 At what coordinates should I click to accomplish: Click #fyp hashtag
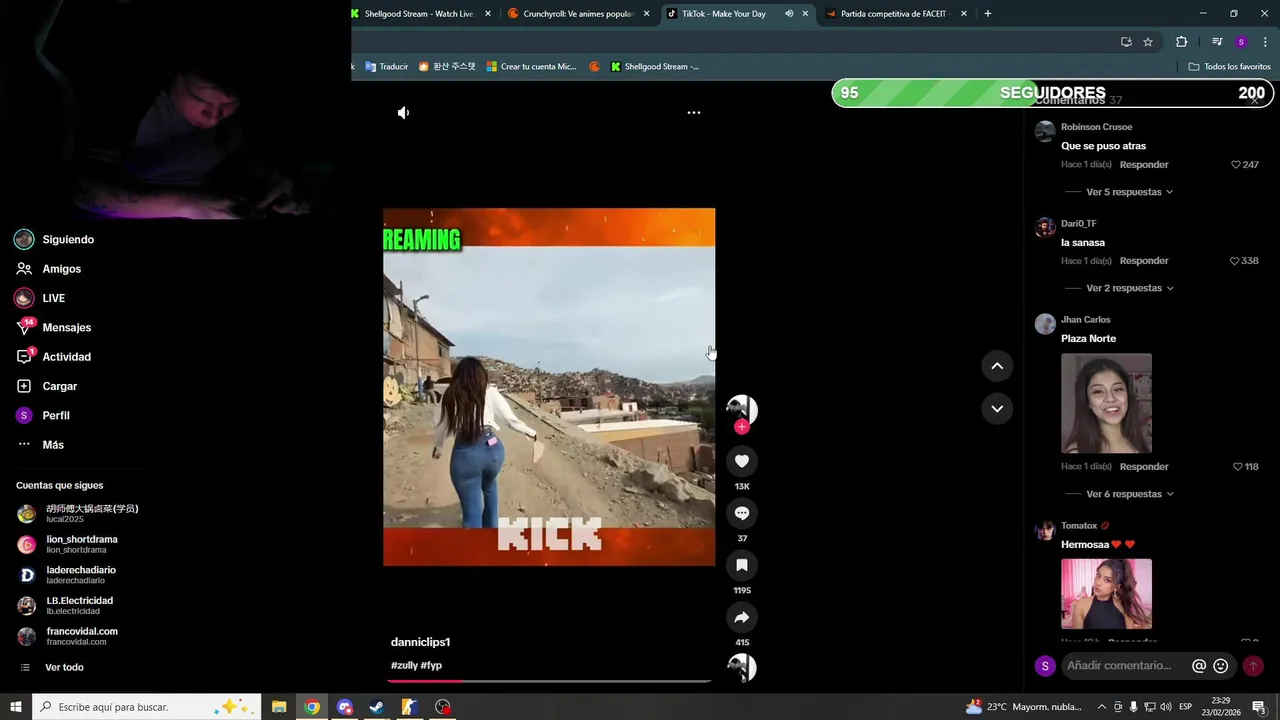[431, 666]
